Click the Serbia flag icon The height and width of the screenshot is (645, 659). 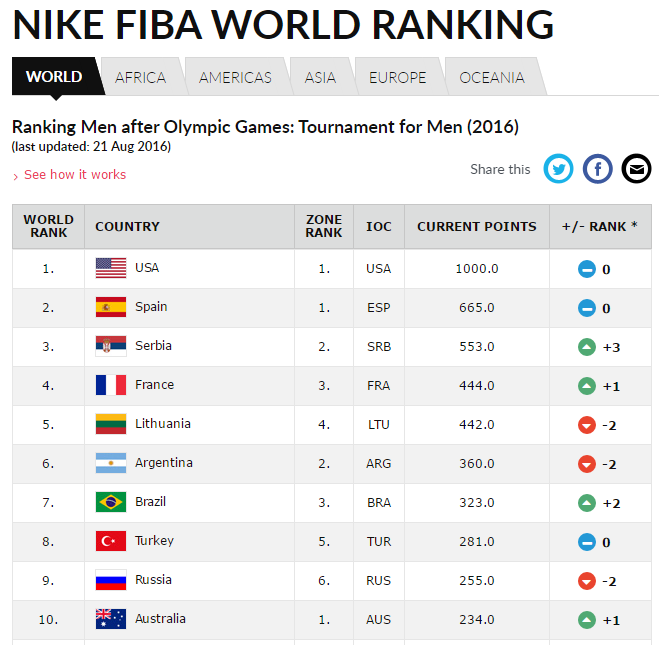tap(111, 346)
